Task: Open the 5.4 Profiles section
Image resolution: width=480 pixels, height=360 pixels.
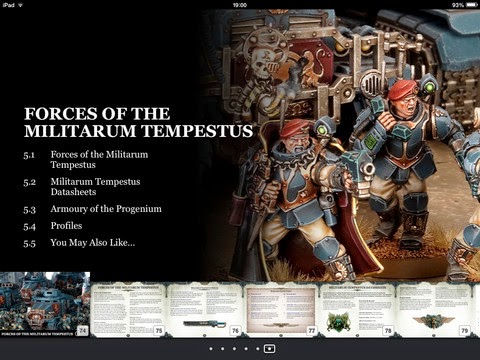Action: click(53, 226)
